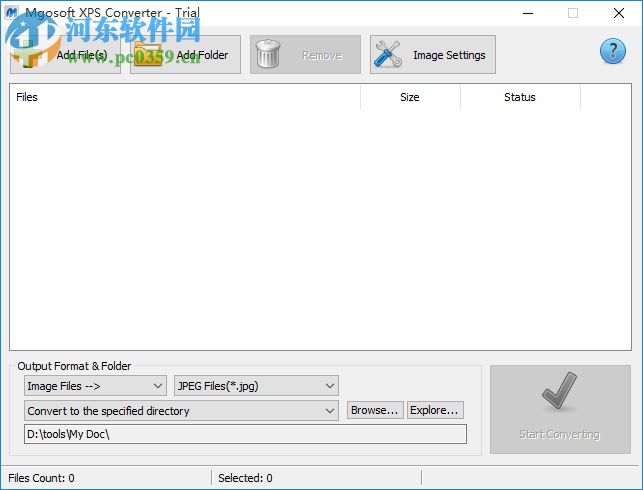Screen dimensions: 643x490
Task: Click the Mgosoft app icon in title bar
Action: click(x=11, y=13)
